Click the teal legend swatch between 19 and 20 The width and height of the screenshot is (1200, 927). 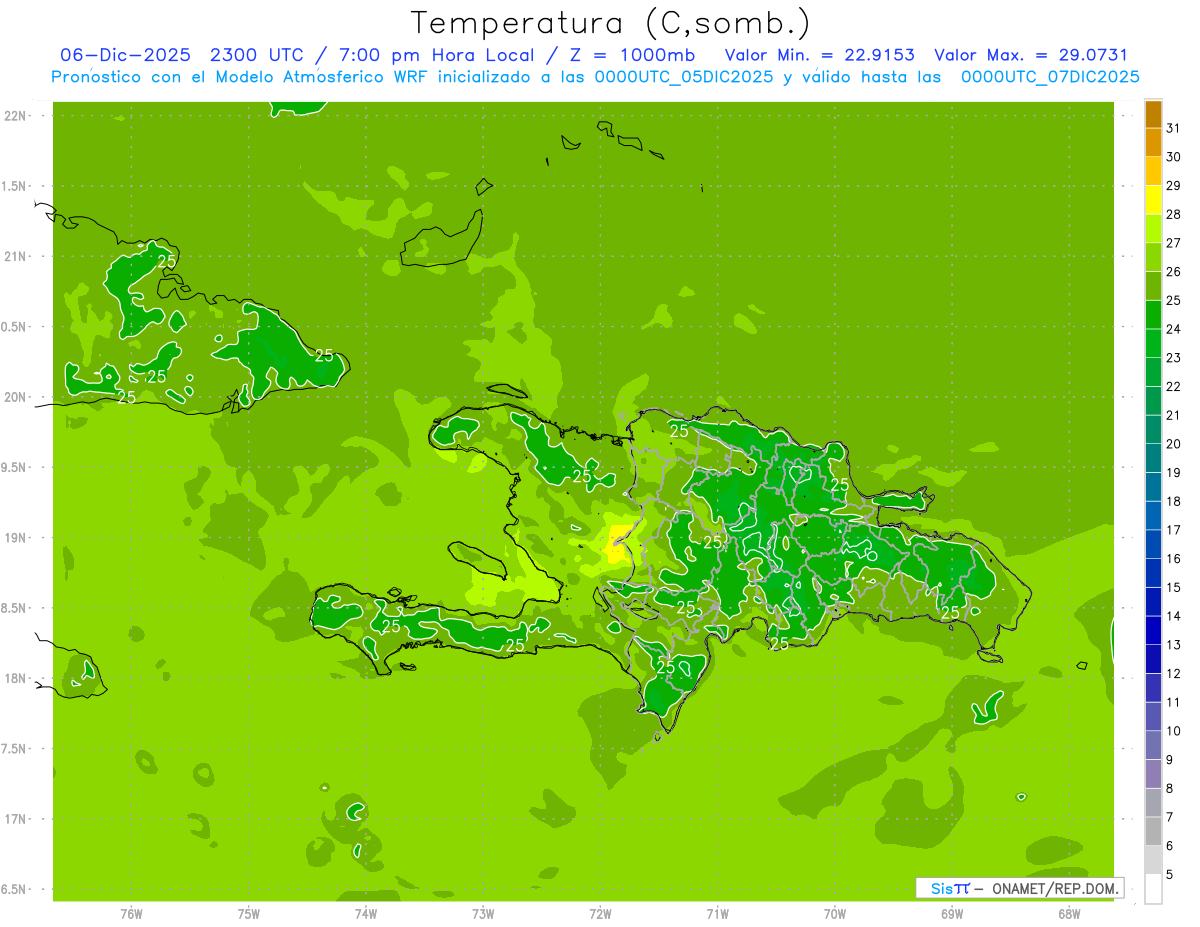click(x=1153, y=457)
